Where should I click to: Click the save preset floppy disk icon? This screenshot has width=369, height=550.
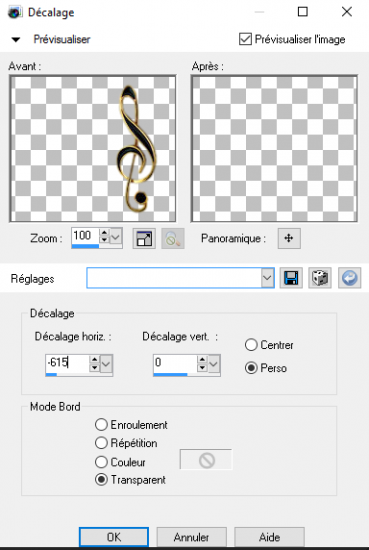click(291, 278)
